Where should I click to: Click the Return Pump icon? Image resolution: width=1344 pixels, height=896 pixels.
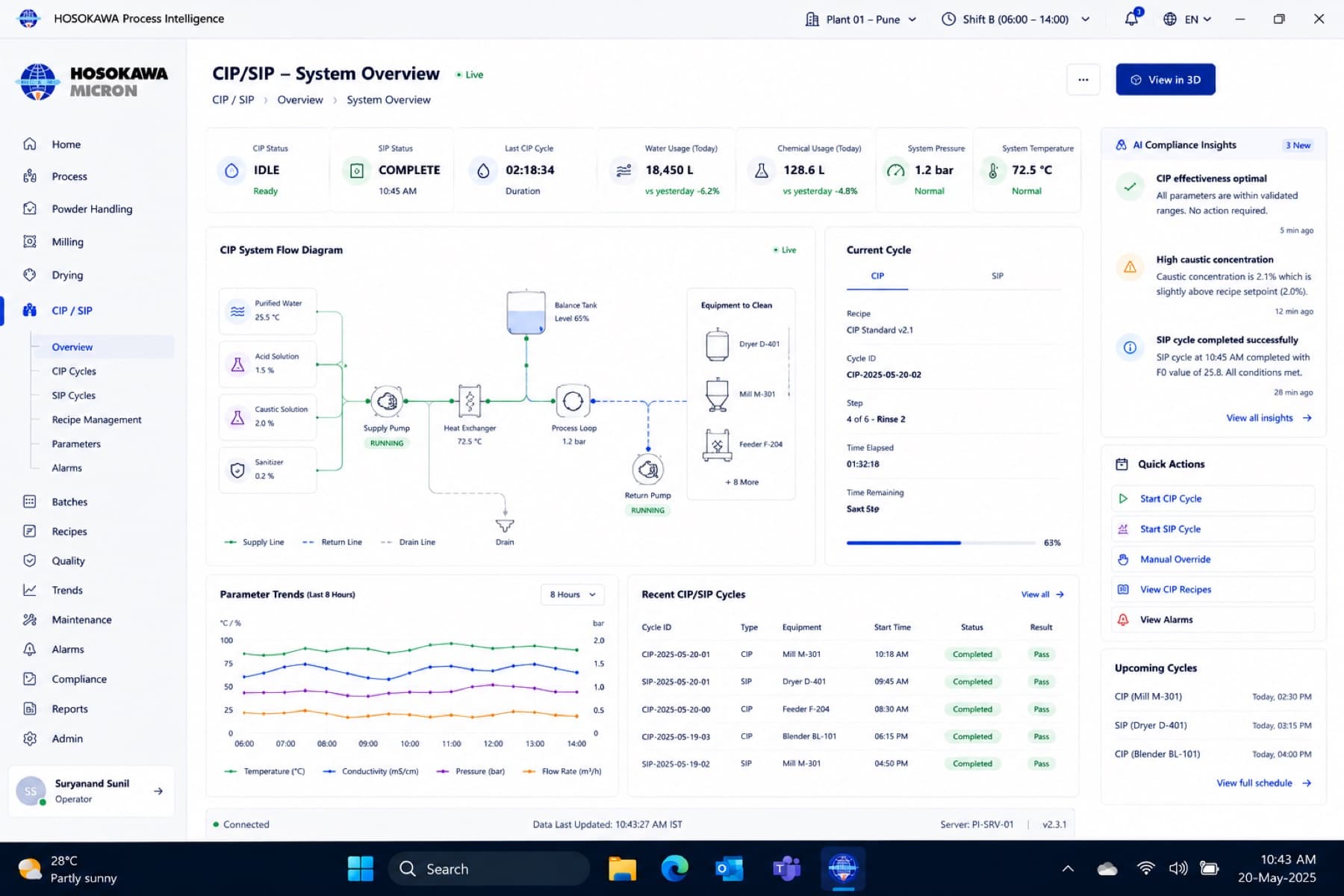pos(648,470)
